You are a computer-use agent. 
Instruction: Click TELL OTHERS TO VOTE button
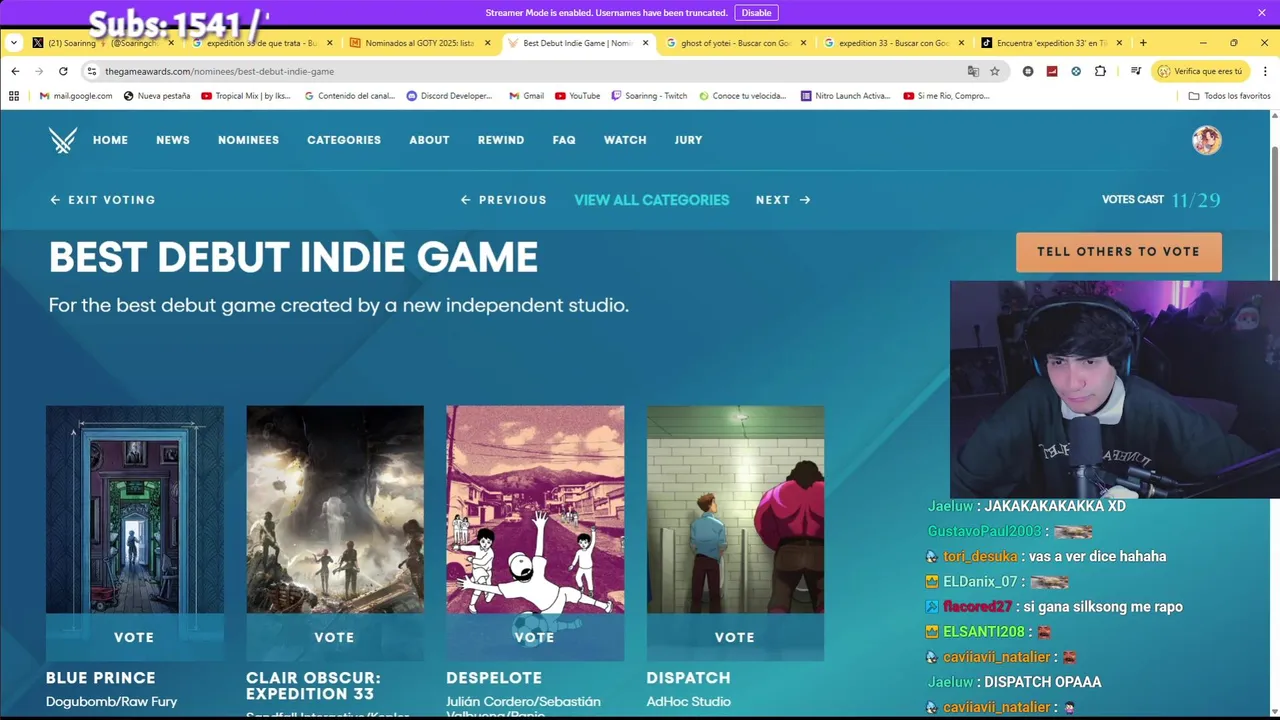[x=1118, y=252]
